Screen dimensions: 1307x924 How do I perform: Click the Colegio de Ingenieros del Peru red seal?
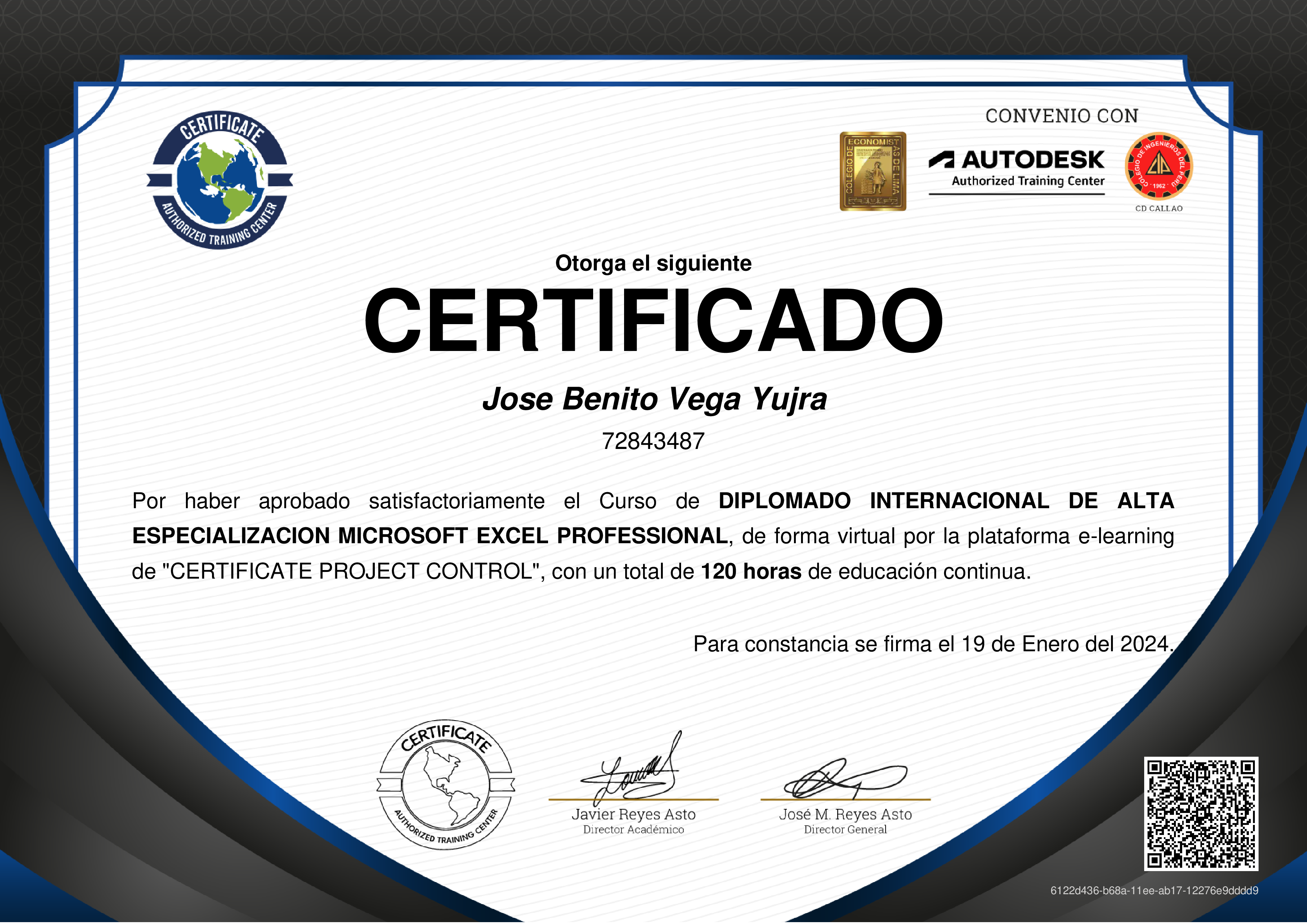coord(1159,166)
